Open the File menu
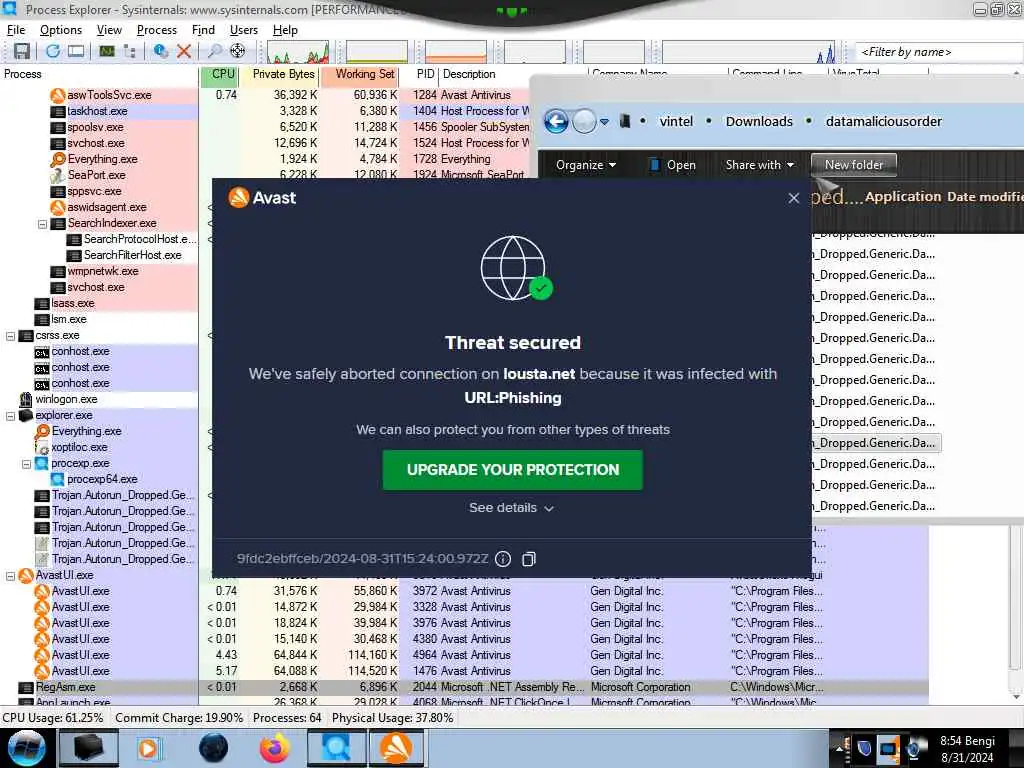The width and height of the screenshot is (1024, 768). click(x=16, y=30)
